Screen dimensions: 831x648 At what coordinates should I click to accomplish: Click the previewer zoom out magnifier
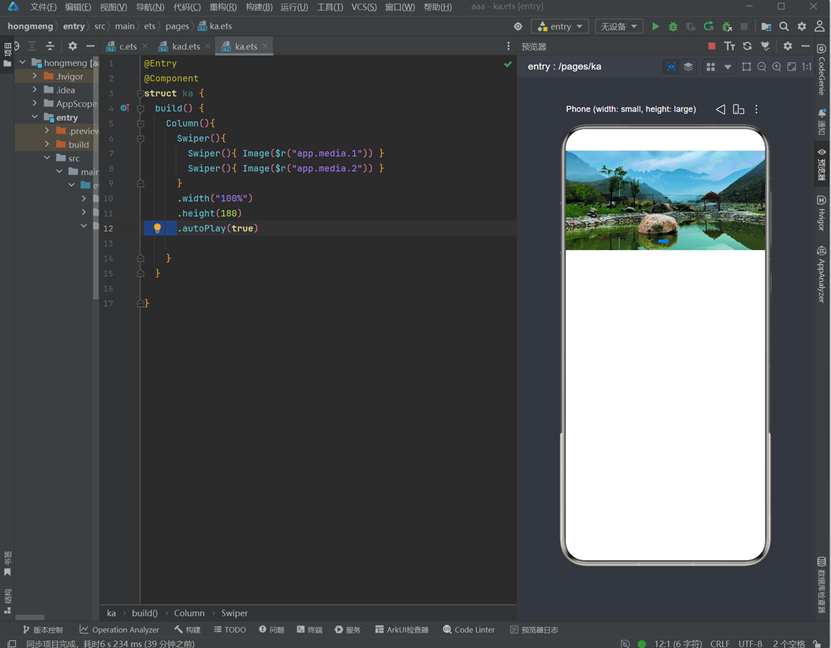762,67
